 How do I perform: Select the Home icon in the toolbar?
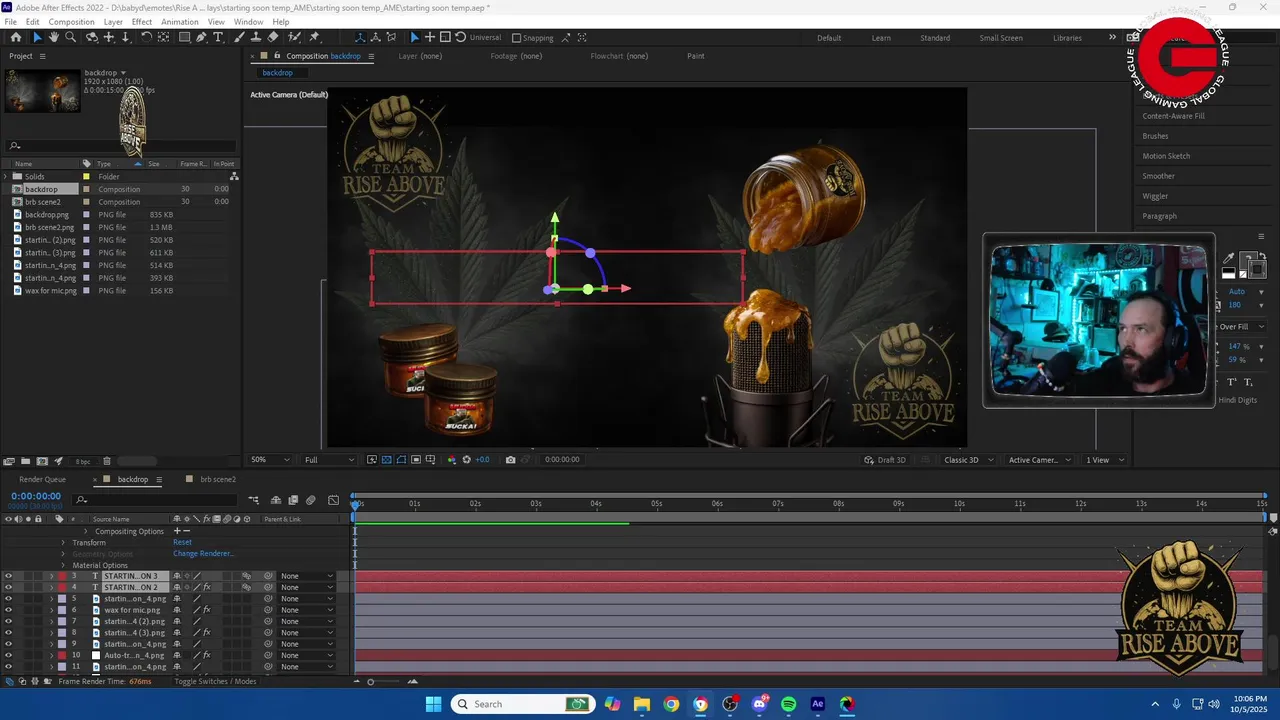[x=16, y=37]
